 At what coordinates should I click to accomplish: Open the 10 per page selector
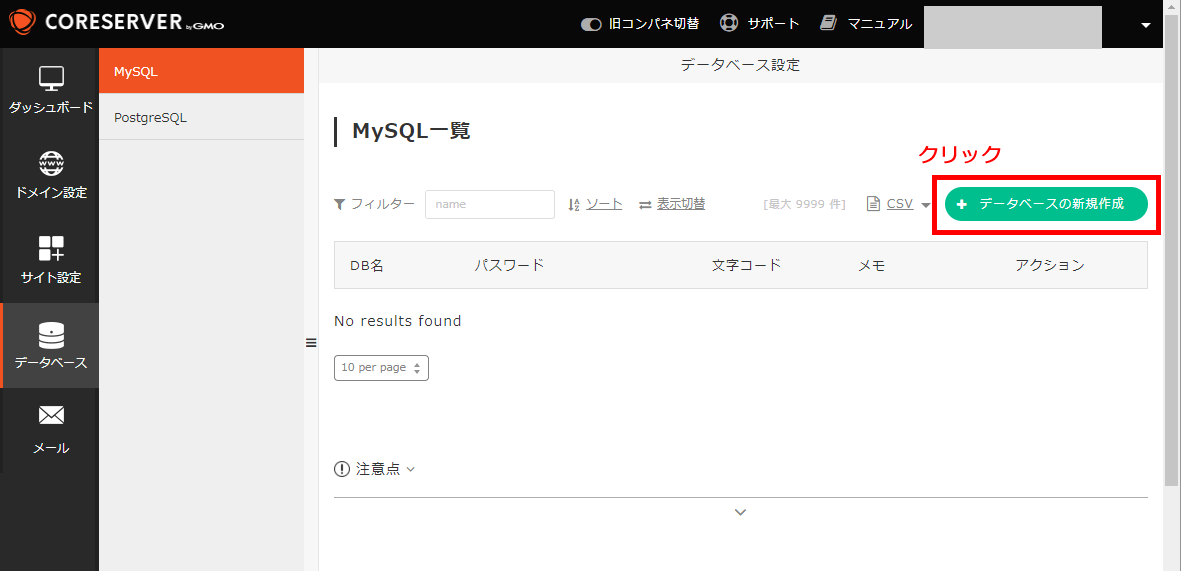coord(381,368)
